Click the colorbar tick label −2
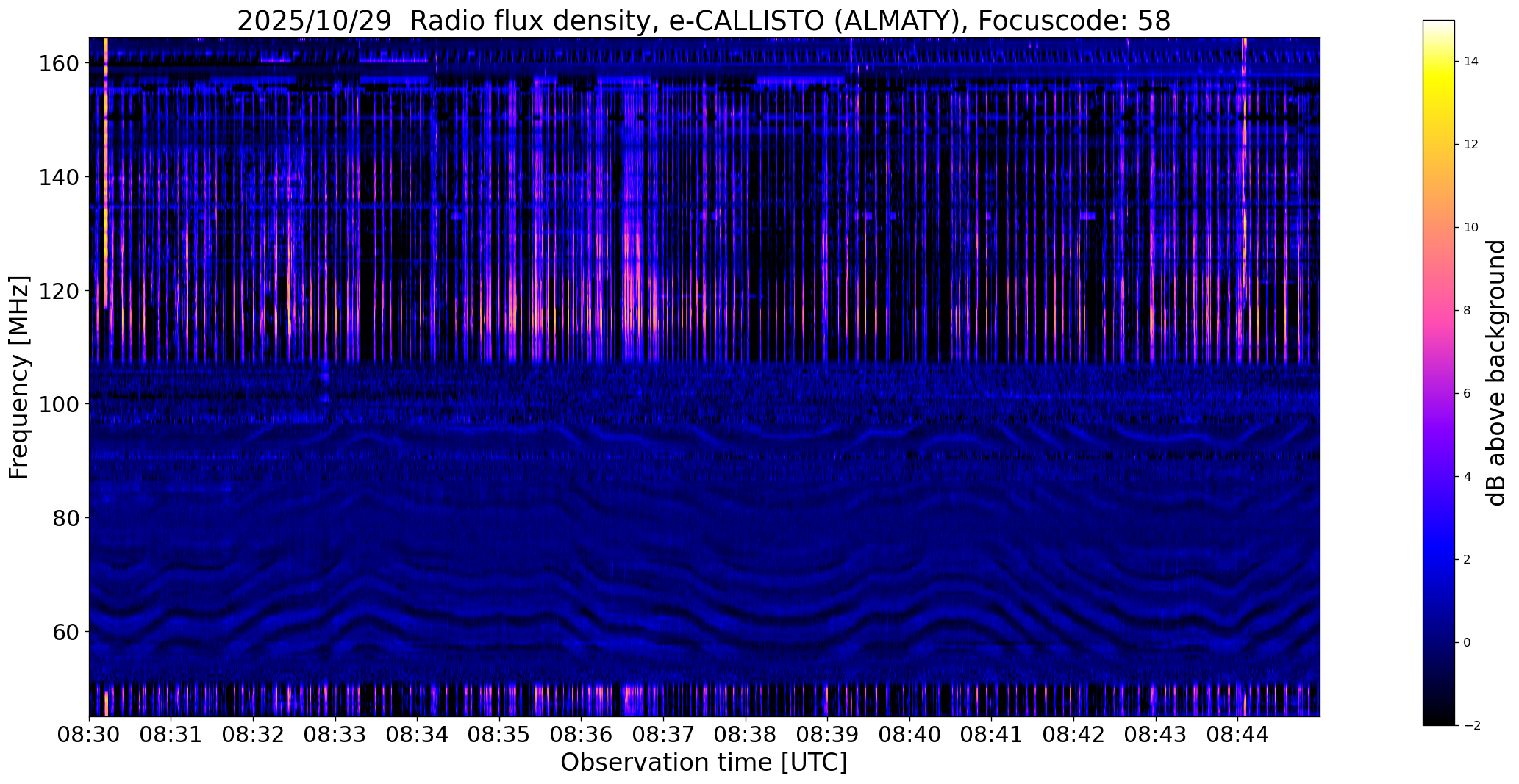Screen dimensions: 1519x784 click(x=1471, y=726)
